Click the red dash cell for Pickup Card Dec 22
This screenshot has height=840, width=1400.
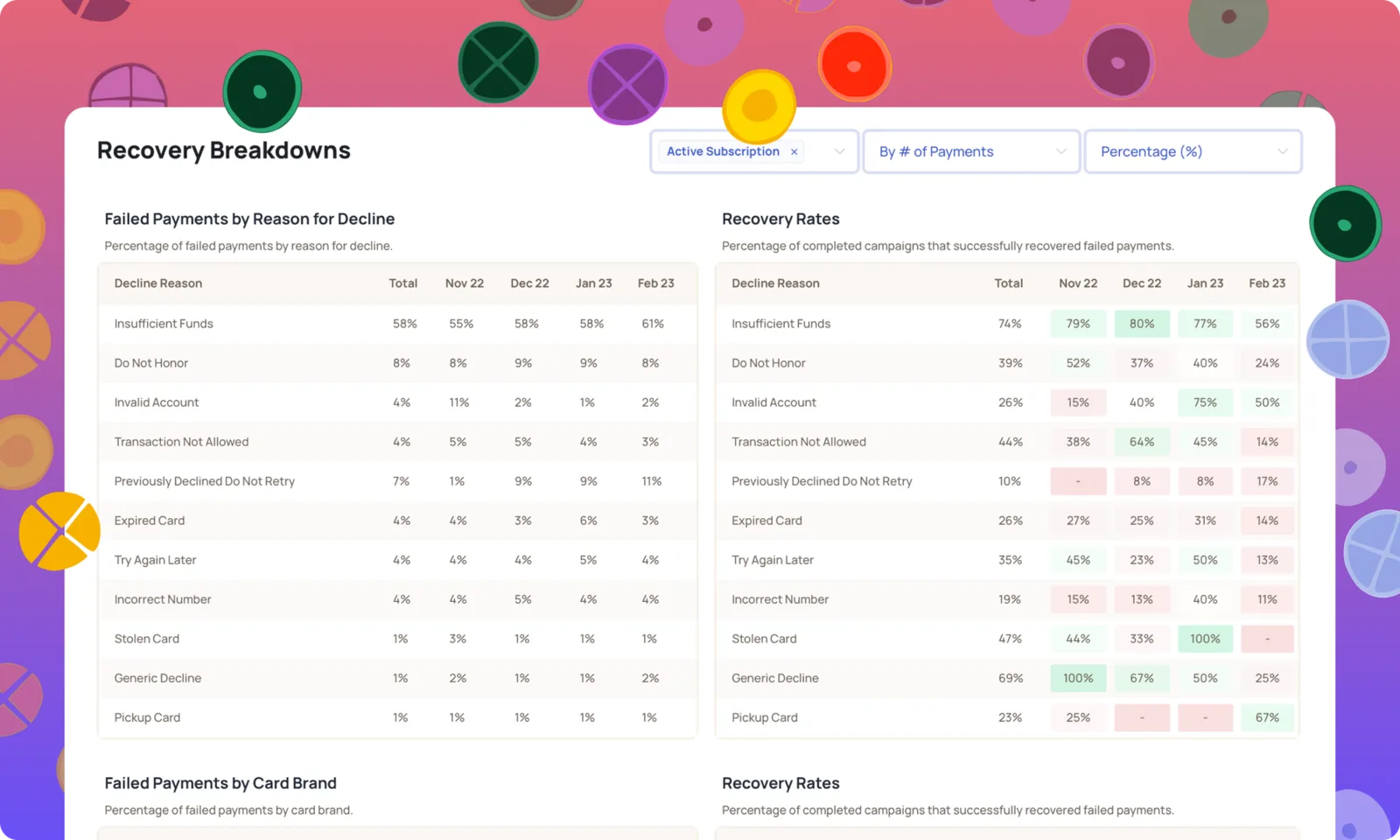[1142, 717]
